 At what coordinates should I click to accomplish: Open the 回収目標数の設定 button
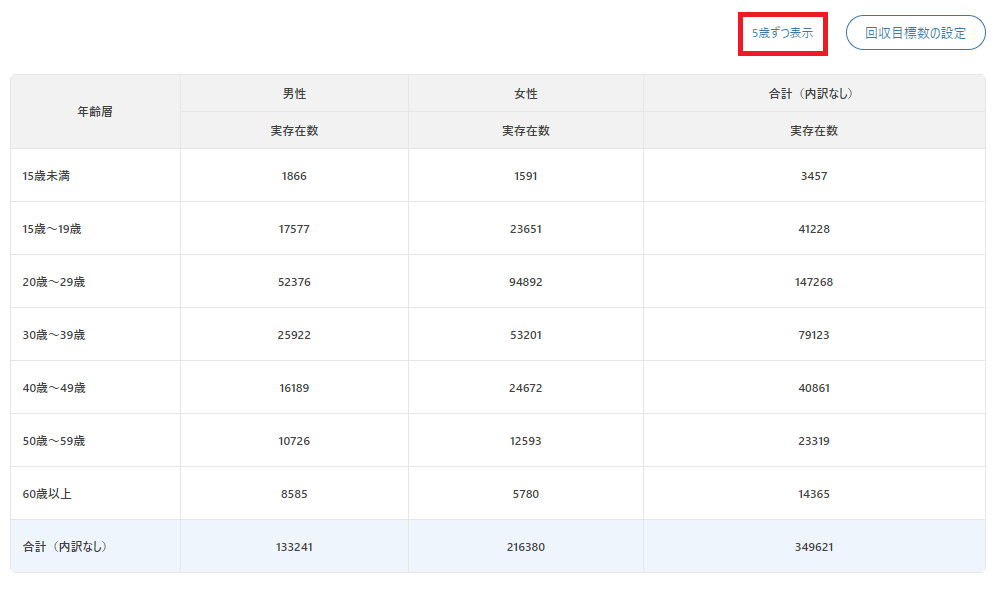click(915, 33)
